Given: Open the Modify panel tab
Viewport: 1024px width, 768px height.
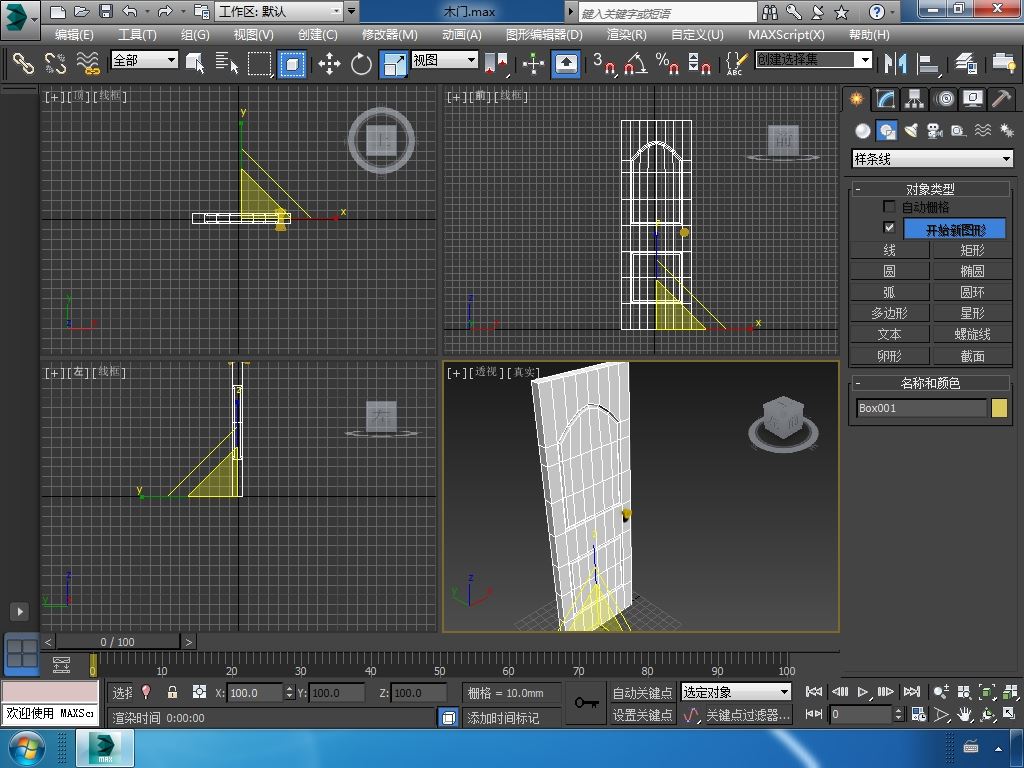Looking at the screenshot, I should 885,99.
